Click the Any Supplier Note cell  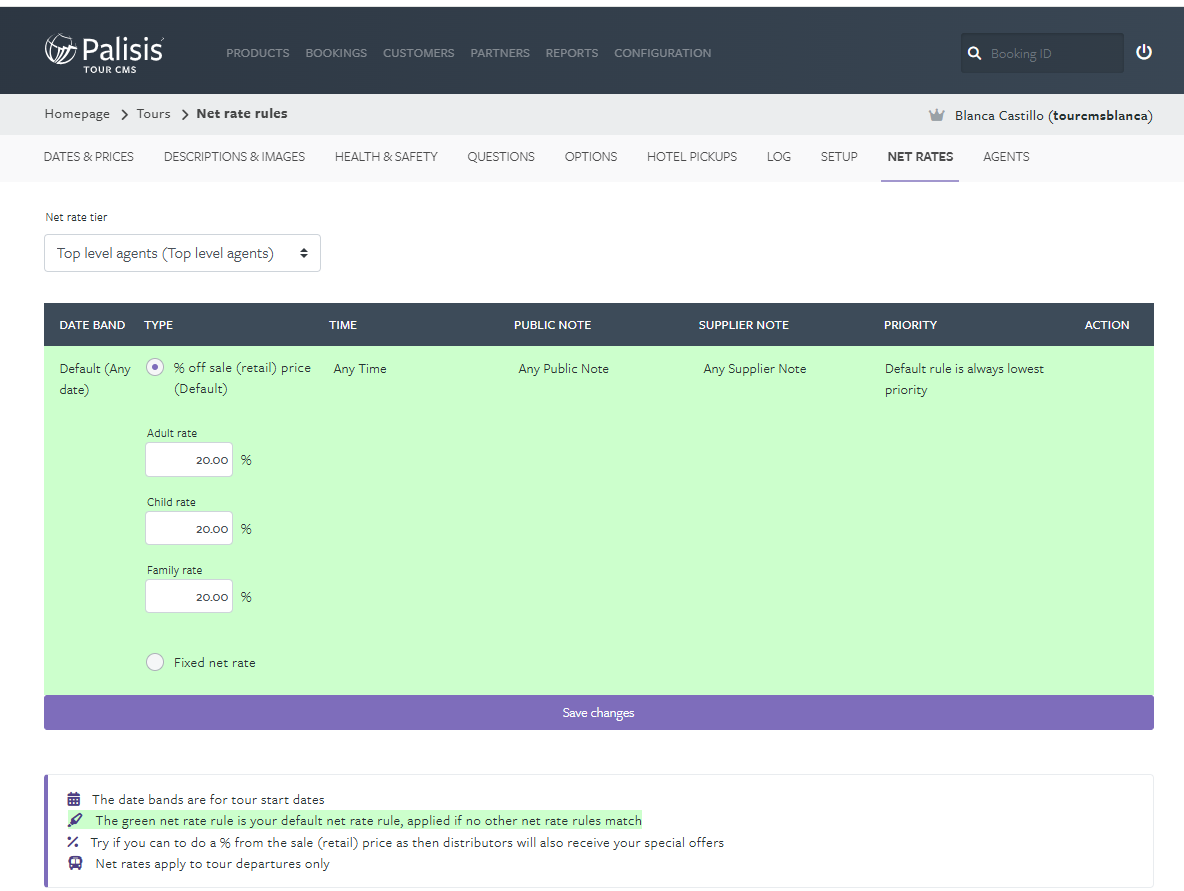point(755,368)
